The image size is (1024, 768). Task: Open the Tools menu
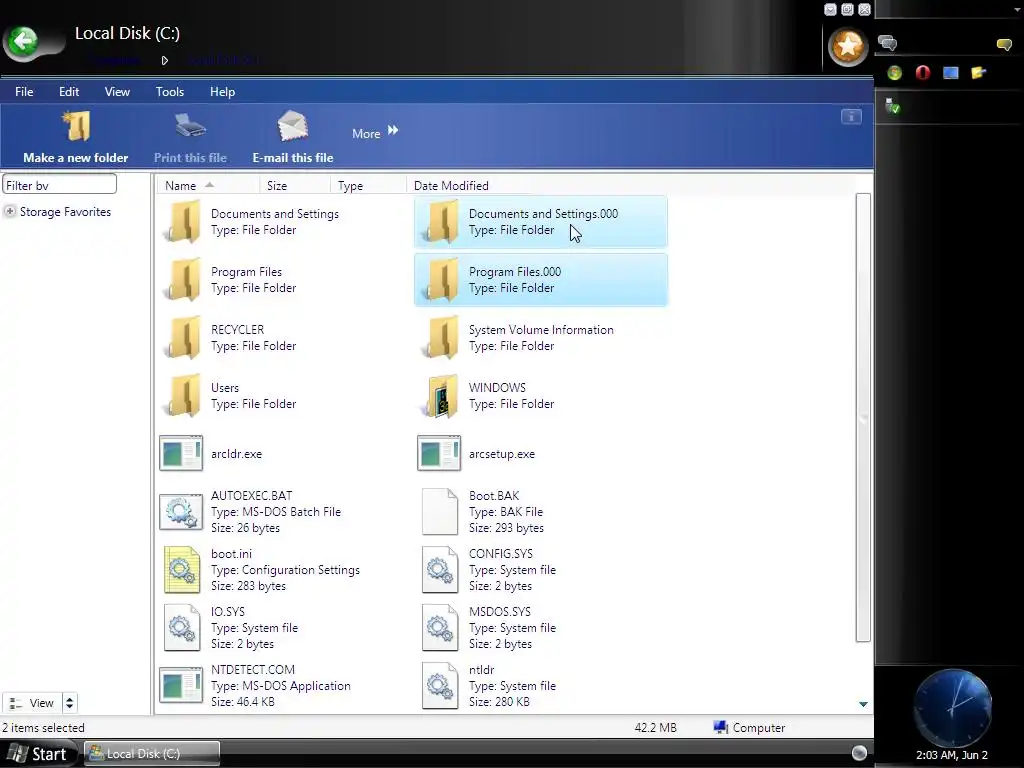170,91
